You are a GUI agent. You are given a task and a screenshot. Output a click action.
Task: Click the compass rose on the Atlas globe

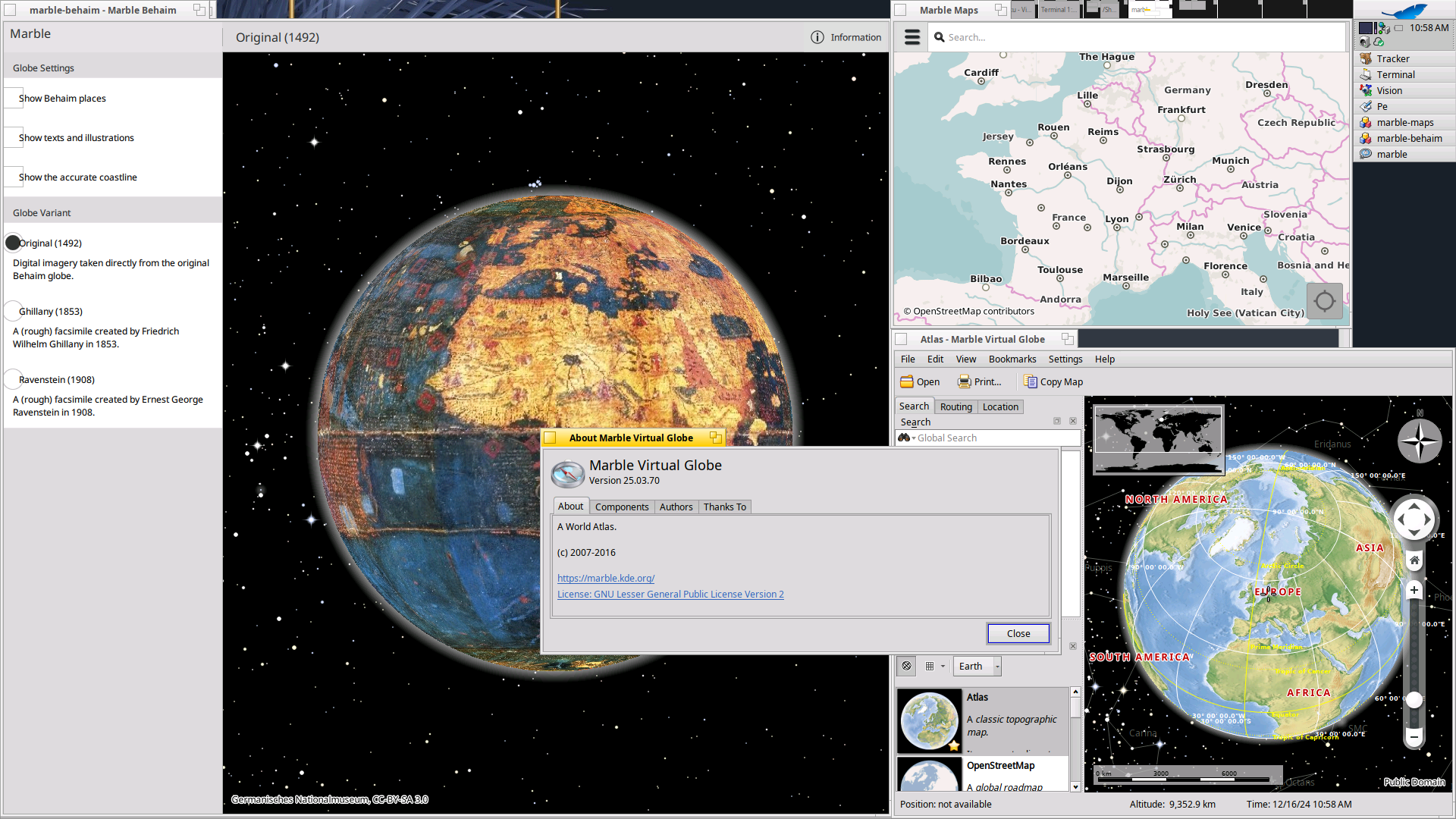pos(1419,440)
